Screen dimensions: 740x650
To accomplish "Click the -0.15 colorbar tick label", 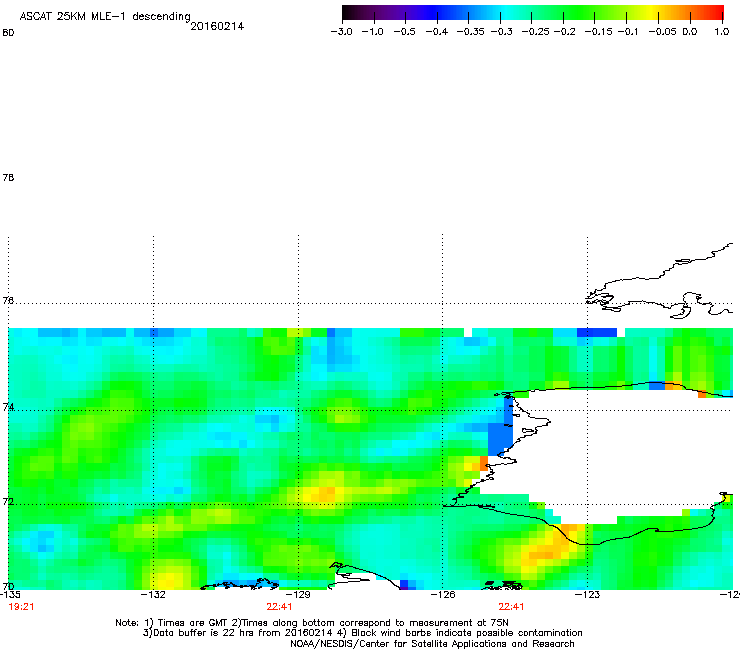I will (x=598, y=32).
